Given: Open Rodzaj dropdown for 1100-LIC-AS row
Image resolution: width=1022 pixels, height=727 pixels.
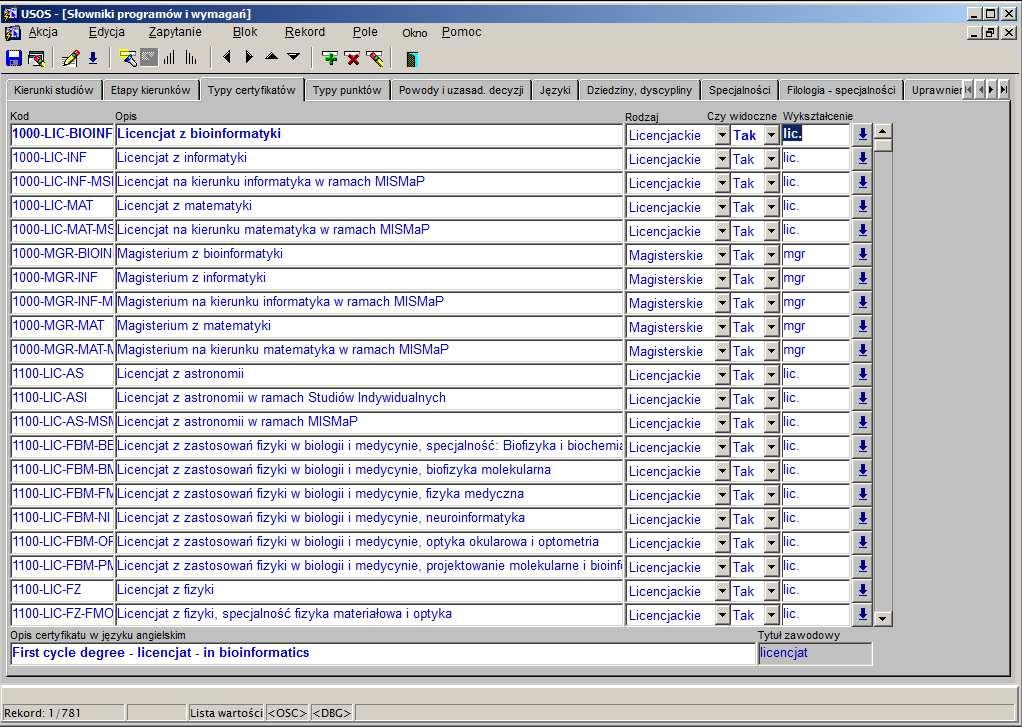Looking at the screenshot, I should (x=722, y=375).
